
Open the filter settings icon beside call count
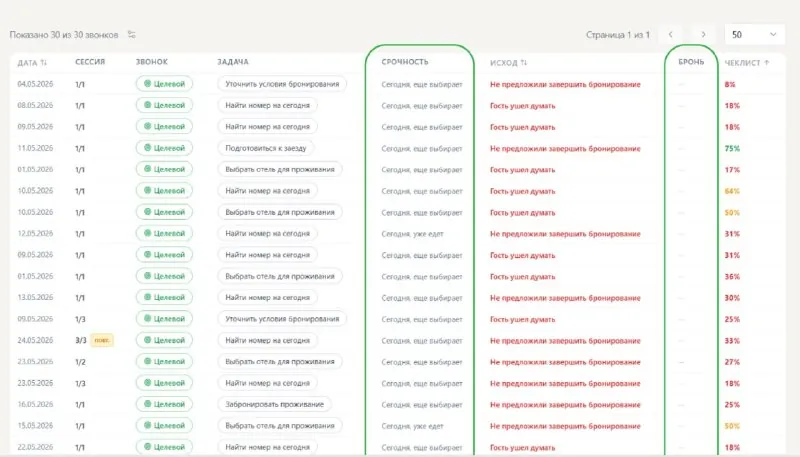pos(132,35)
